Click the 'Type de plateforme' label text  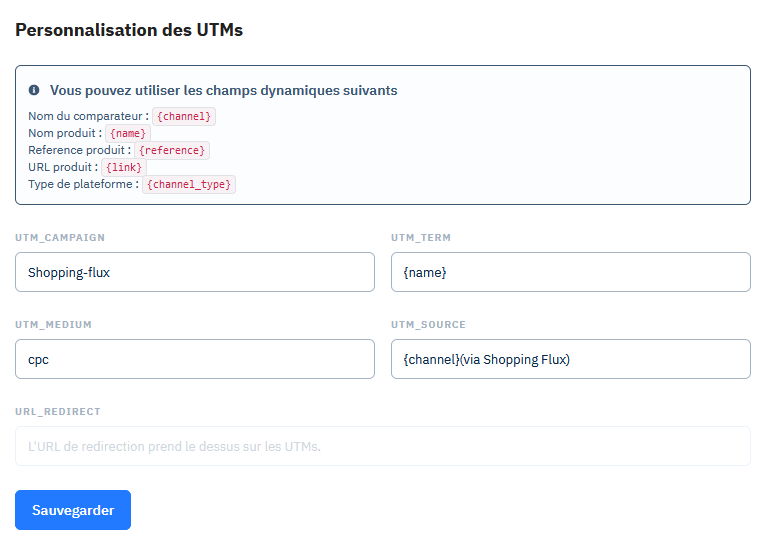pyautogui.click(x=80, y=184)
